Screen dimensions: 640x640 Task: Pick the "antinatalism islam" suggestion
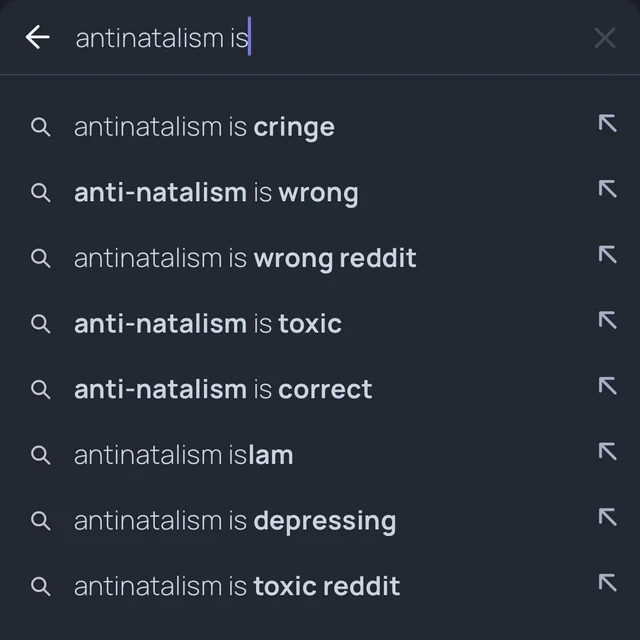click(184, 455)
